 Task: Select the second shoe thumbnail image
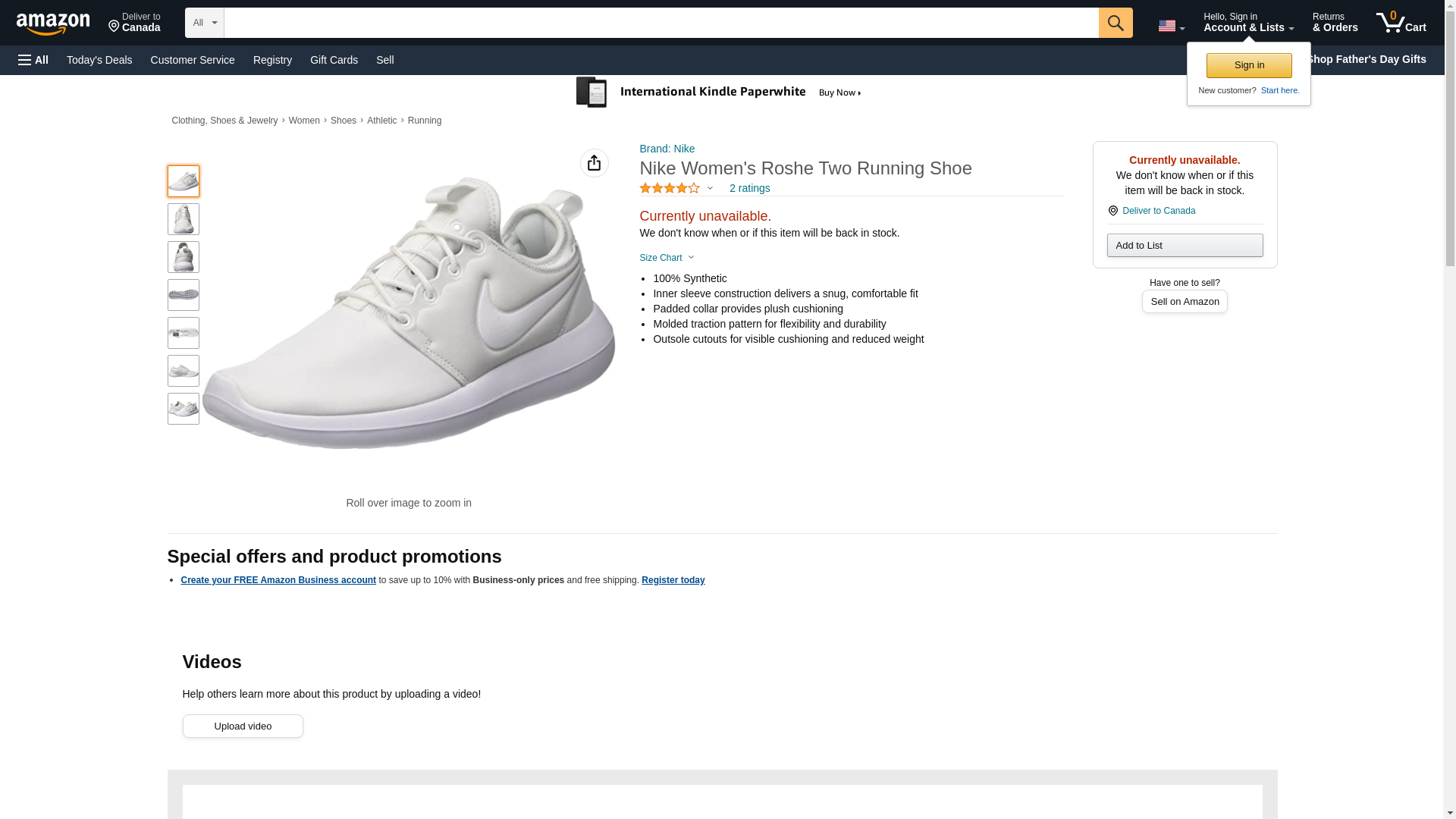[184, 219]
